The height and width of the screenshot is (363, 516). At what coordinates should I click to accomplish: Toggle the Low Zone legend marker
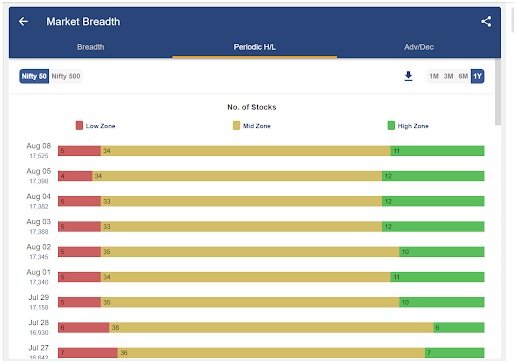tap(79, 126)
